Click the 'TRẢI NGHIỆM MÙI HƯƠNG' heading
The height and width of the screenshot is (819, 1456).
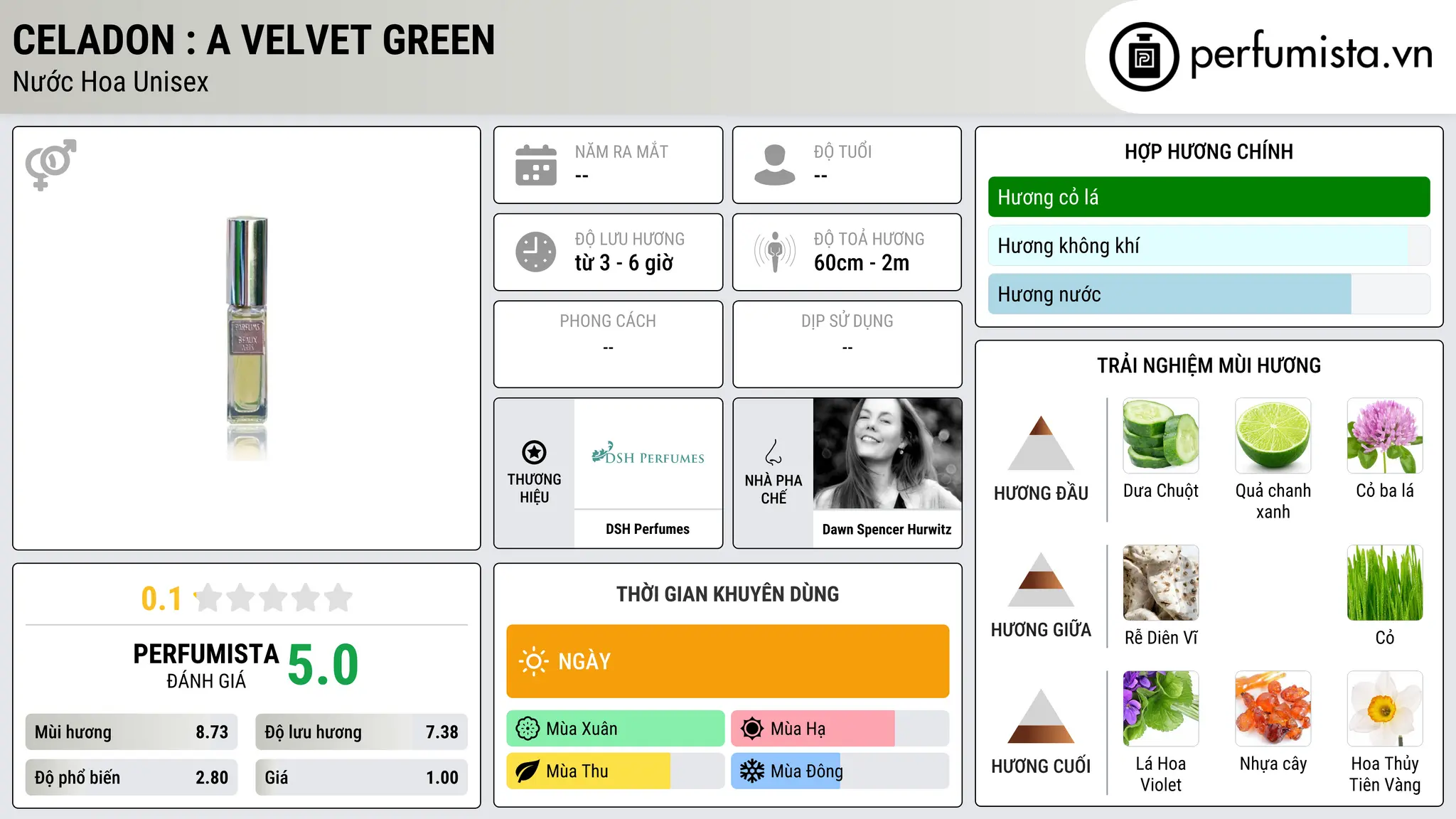tap(1209, 365)
